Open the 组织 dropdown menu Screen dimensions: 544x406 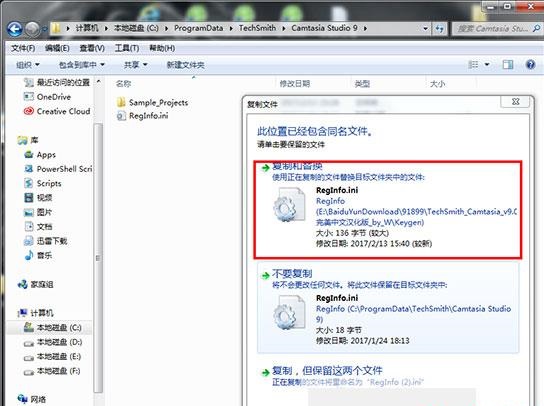click(x=28, y=65)
